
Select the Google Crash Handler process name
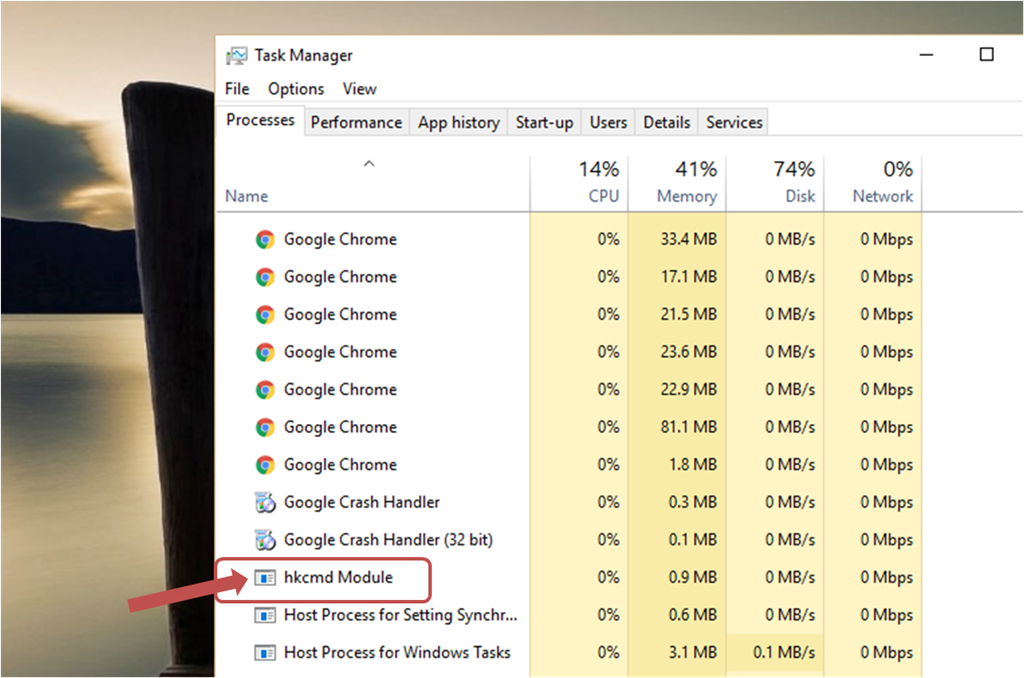361,502
